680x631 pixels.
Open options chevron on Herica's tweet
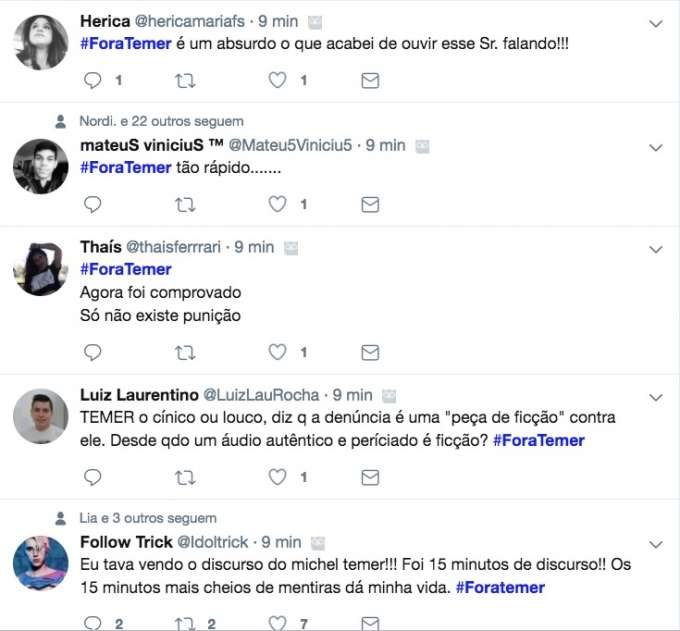click(656, 23)
